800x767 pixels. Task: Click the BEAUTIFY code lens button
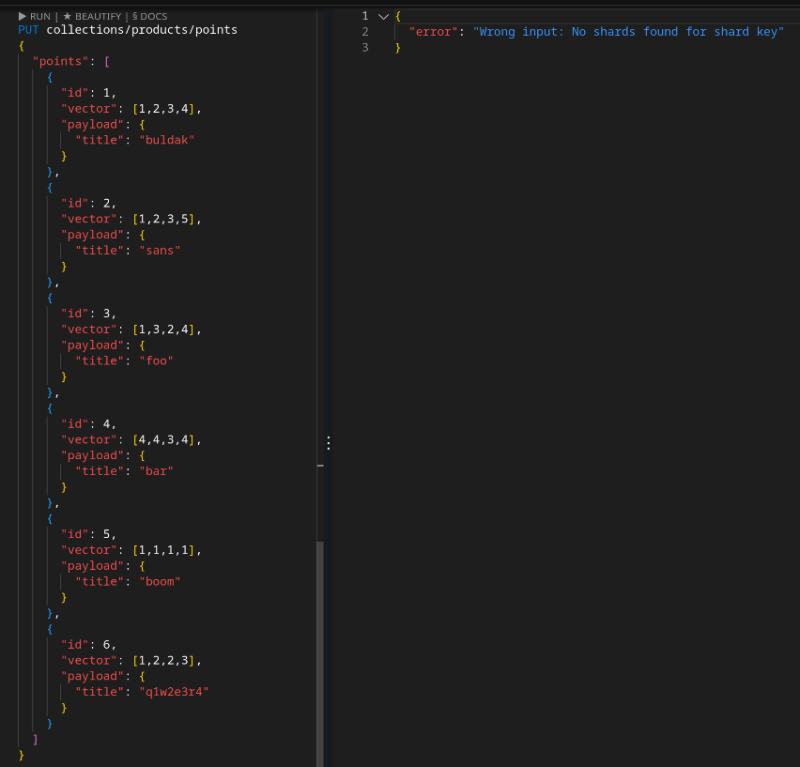click(94, 16)
